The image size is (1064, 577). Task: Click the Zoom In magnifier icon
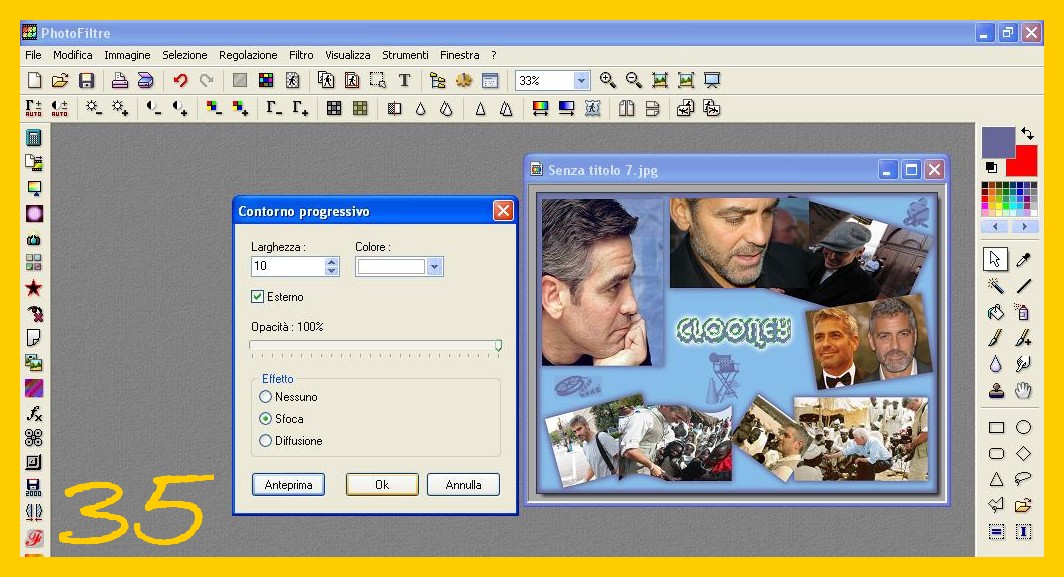[x=607, y=81]
